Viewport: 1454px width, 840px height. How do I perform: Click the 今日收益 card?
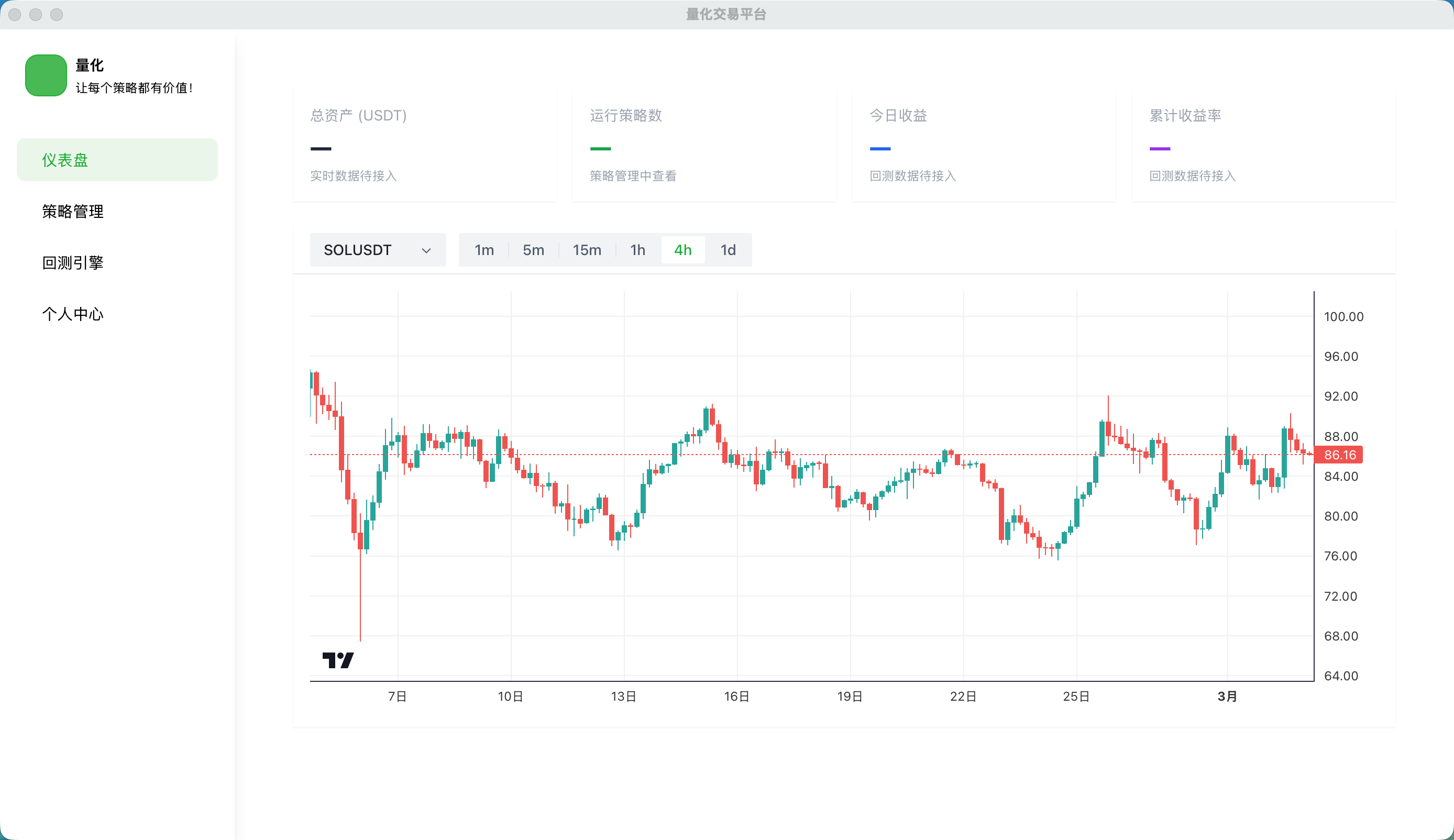coord(984,144)
